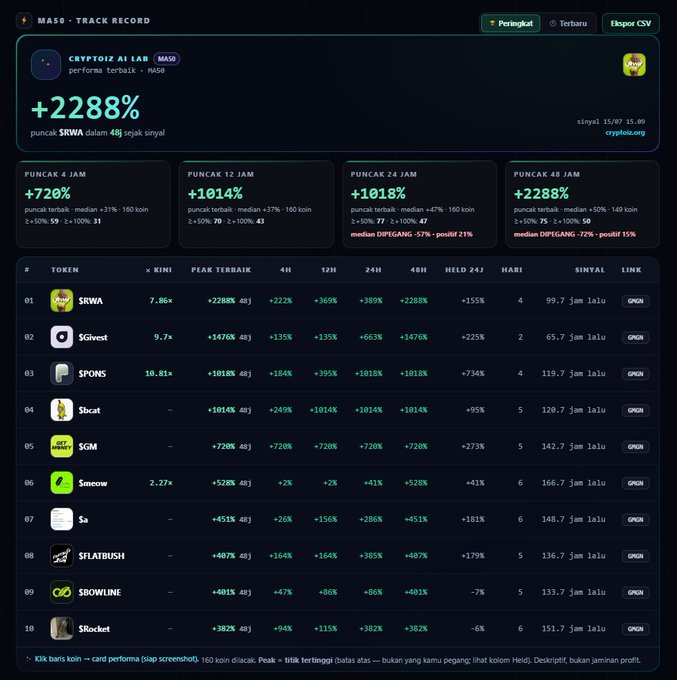Open GMGN link for $PONS row
677x680 pixels.
(x=635, y=373)
